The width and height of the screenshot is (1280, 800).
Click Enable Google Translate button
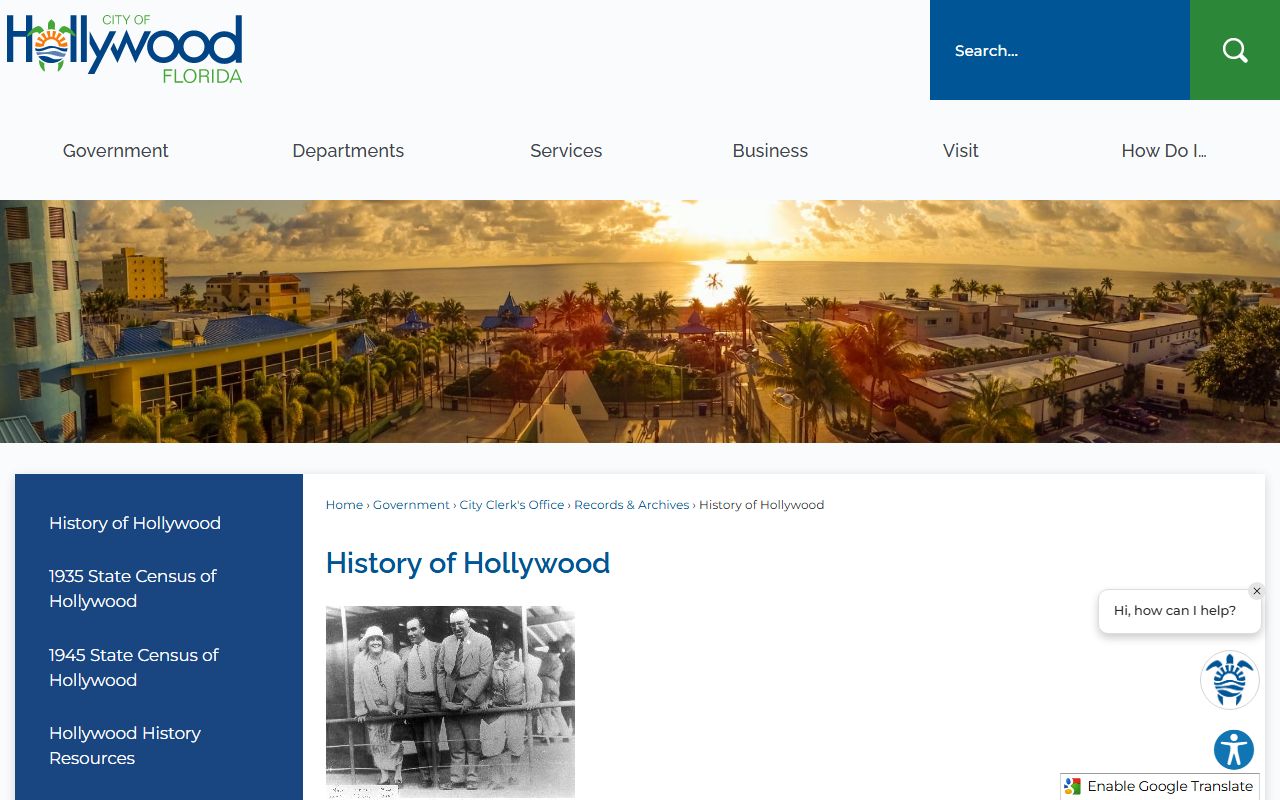(x=1160, y=786)
